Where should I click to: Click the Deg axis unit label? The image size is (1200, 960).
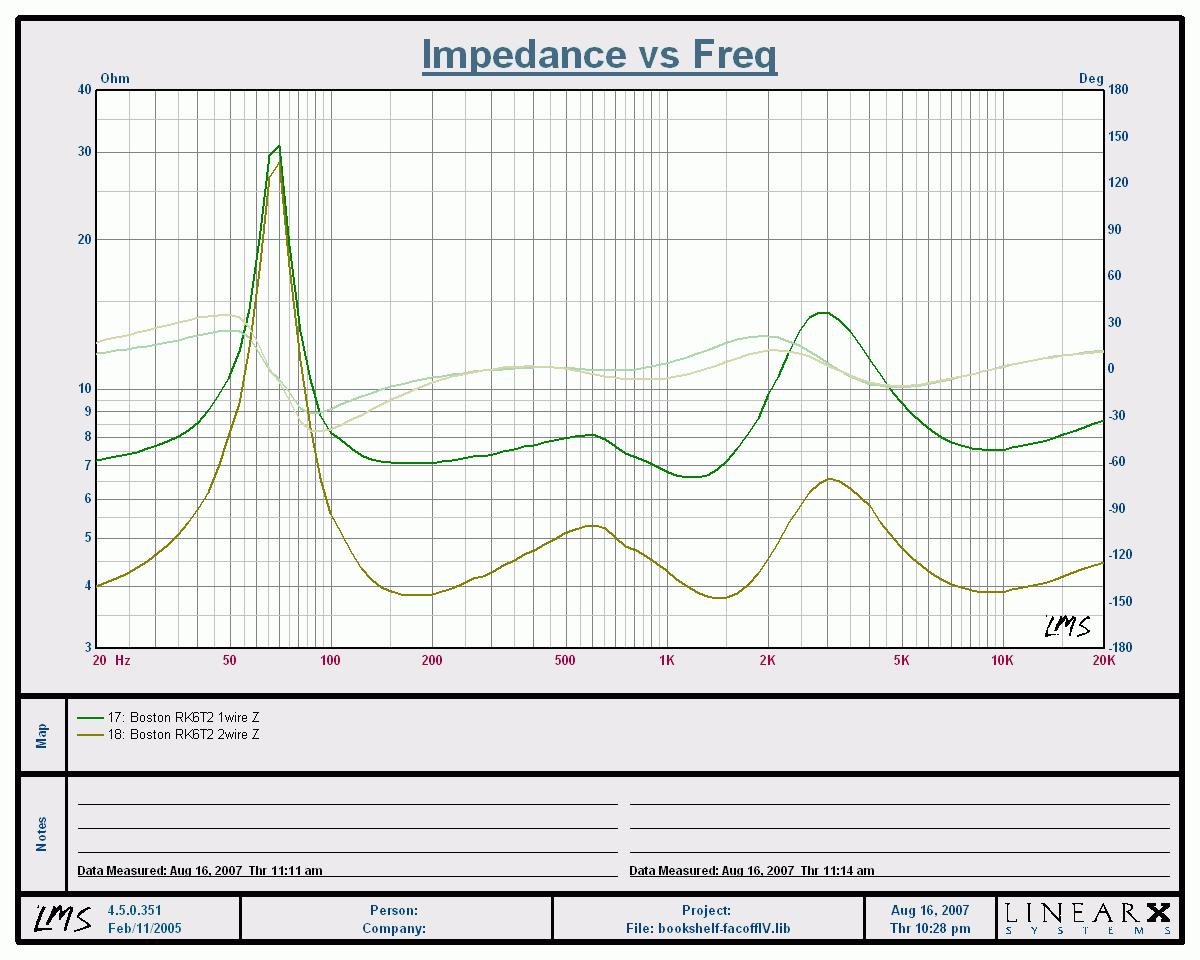pyautogui.click(x=1090, y=78)
